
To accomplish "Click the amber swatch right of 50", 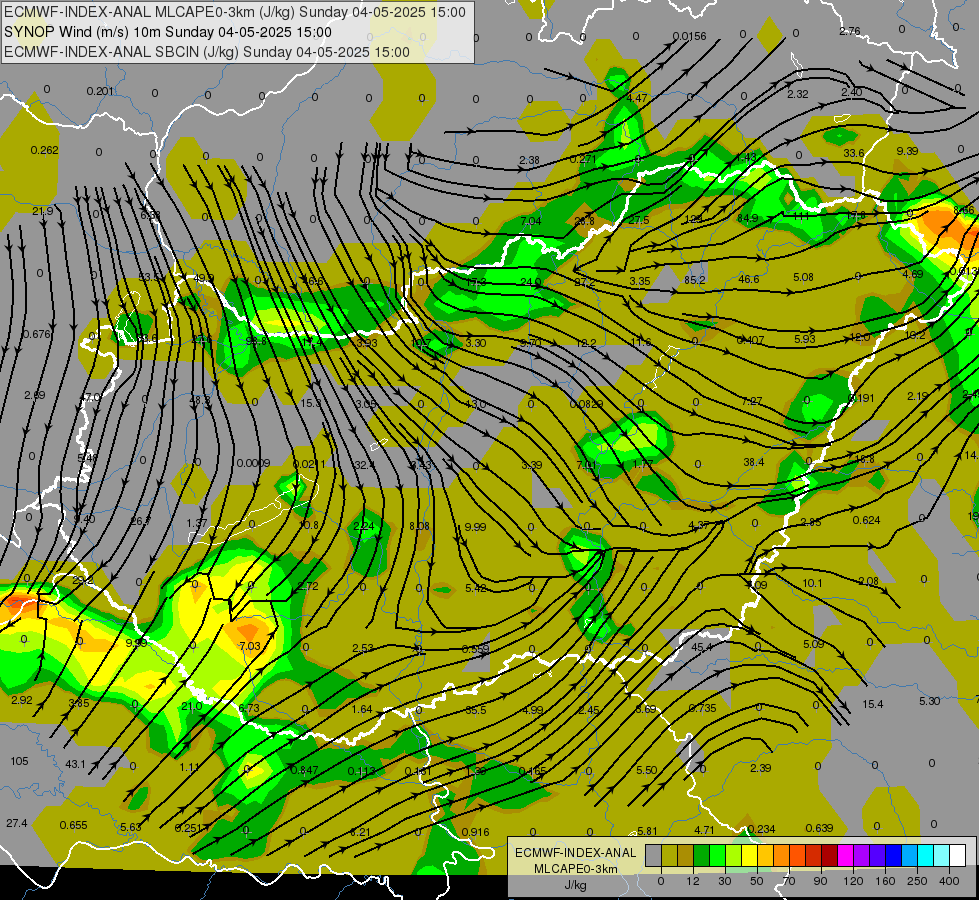I will tap(765, 855).
